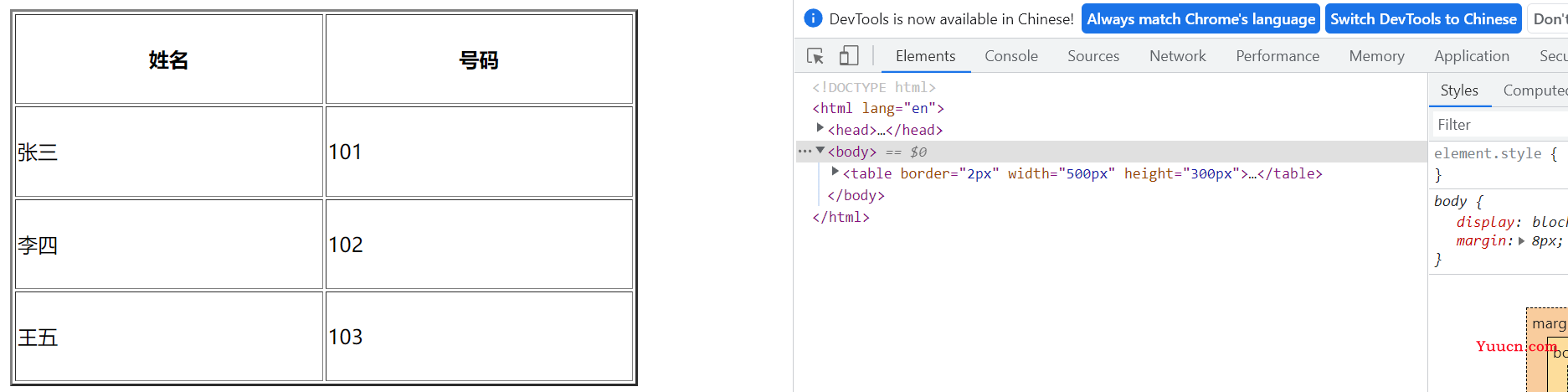The width and height of the screenshot is (1568, 392).
Task: Click the DevTools info notification icon
Action: (813, 18)
